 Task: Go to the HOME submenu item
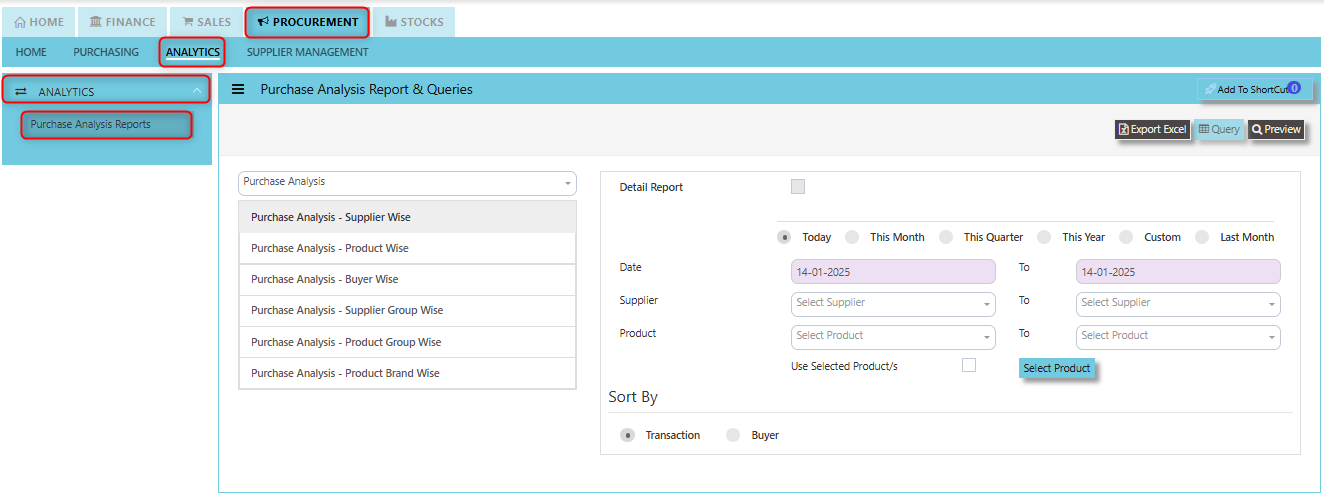pos(31,52)
